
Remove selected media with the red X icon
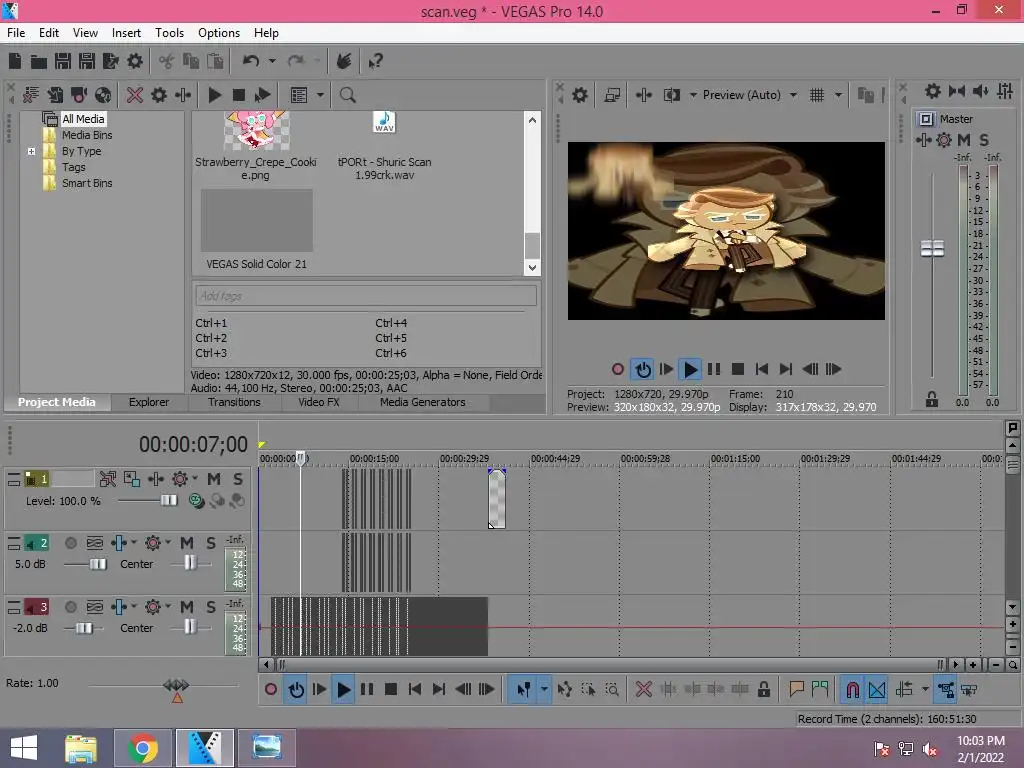(135, 95)
